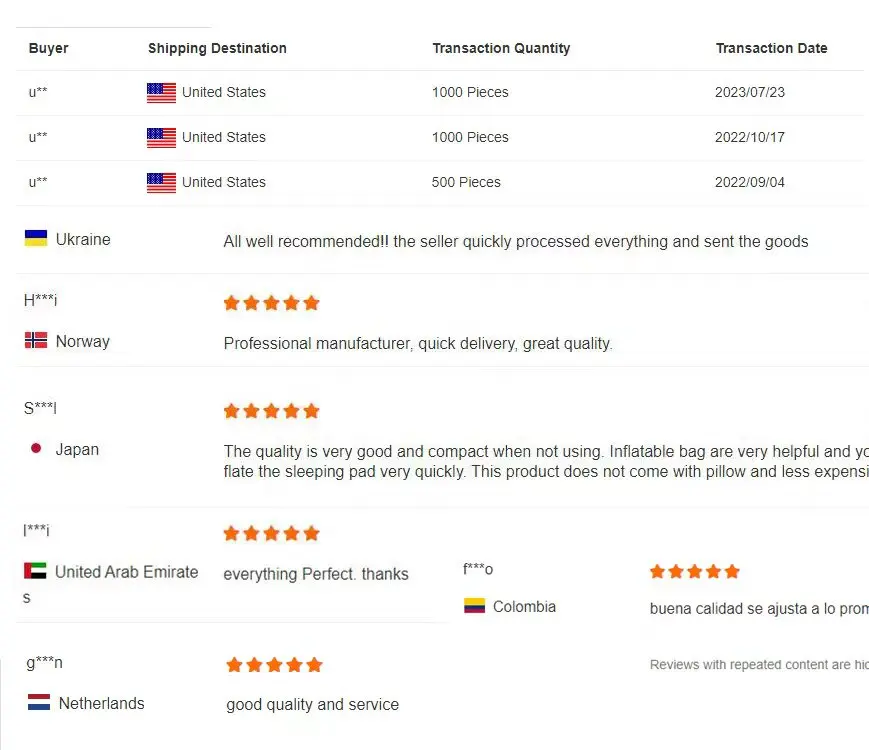The image size is (869, 750).
Task: Click reviewer name S***l
Action: point(40,408)
